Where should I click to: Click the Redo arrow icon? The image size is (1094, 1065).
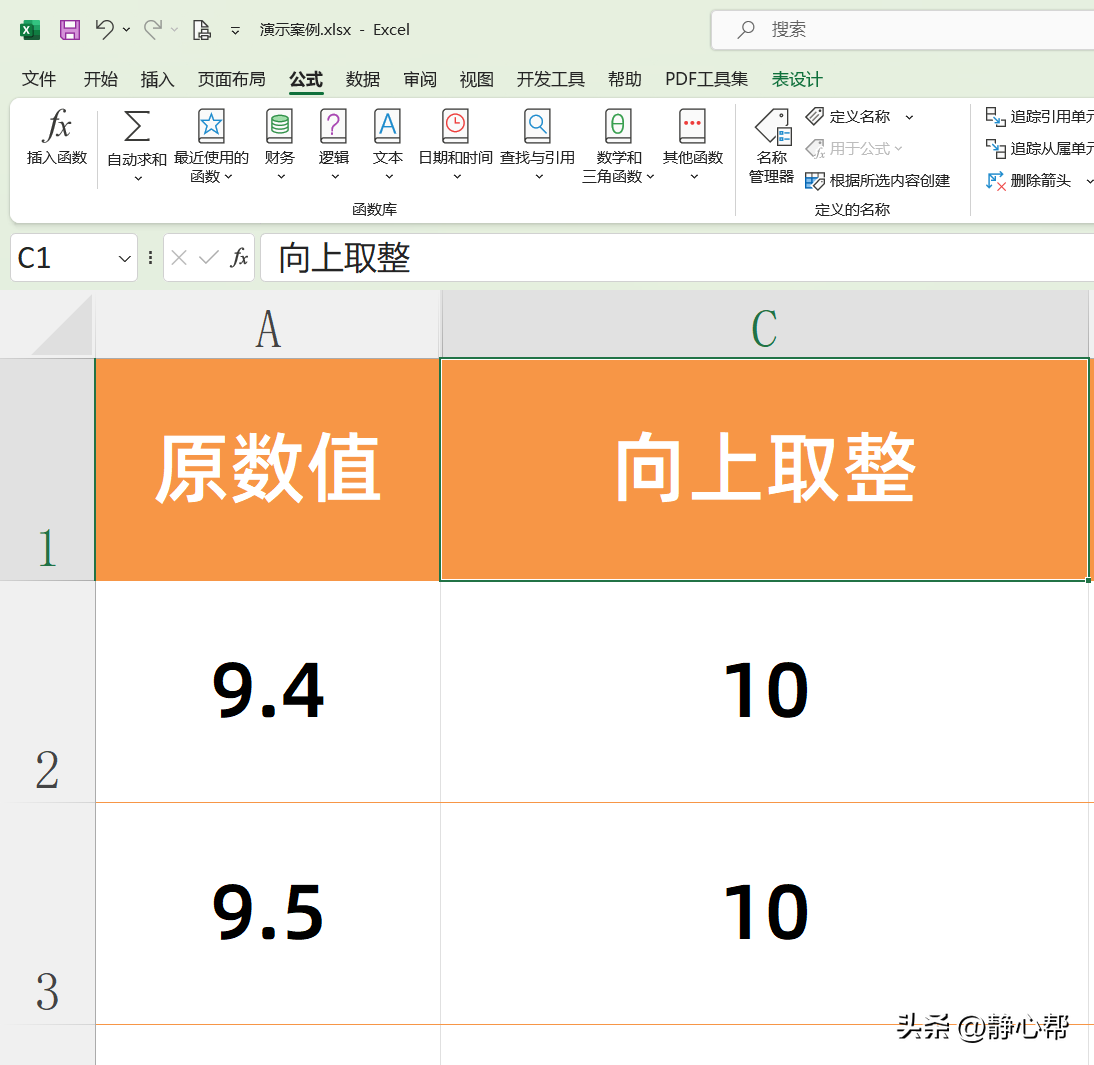click(153, 30)
